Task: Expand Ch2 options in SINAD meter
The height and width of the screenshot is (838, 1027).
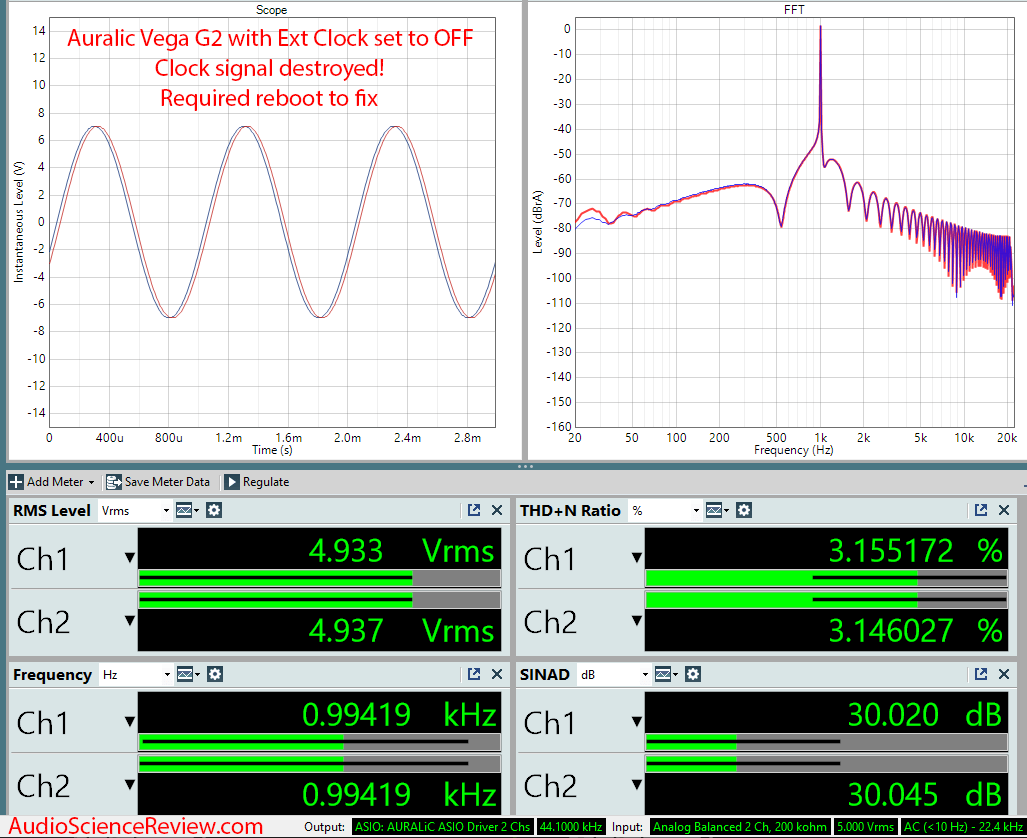Action: [637, 784]
